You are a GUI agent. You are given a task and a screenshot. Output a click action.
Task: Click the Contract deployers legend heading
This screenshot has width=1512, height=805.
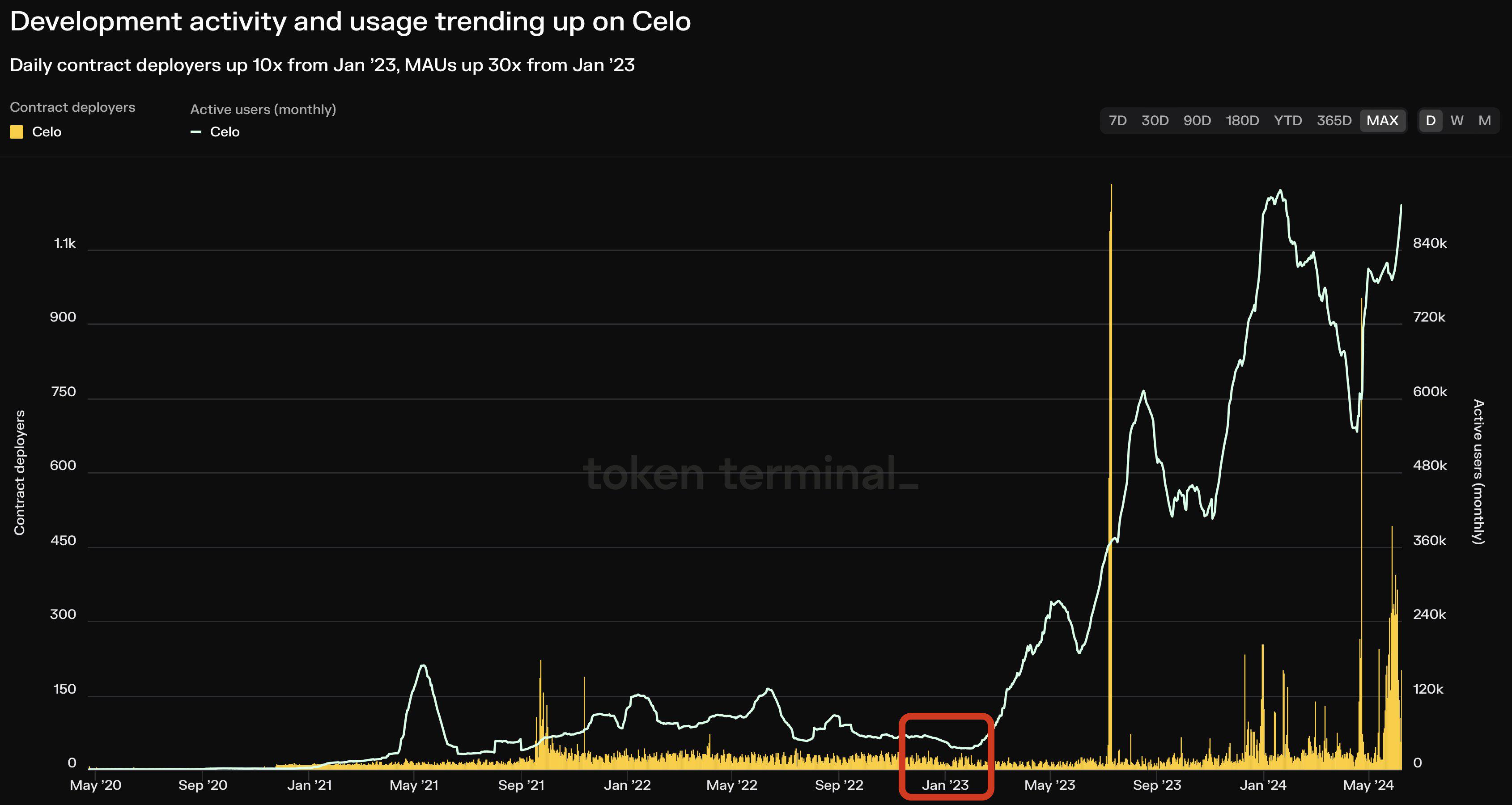click(x=72, y=107)
